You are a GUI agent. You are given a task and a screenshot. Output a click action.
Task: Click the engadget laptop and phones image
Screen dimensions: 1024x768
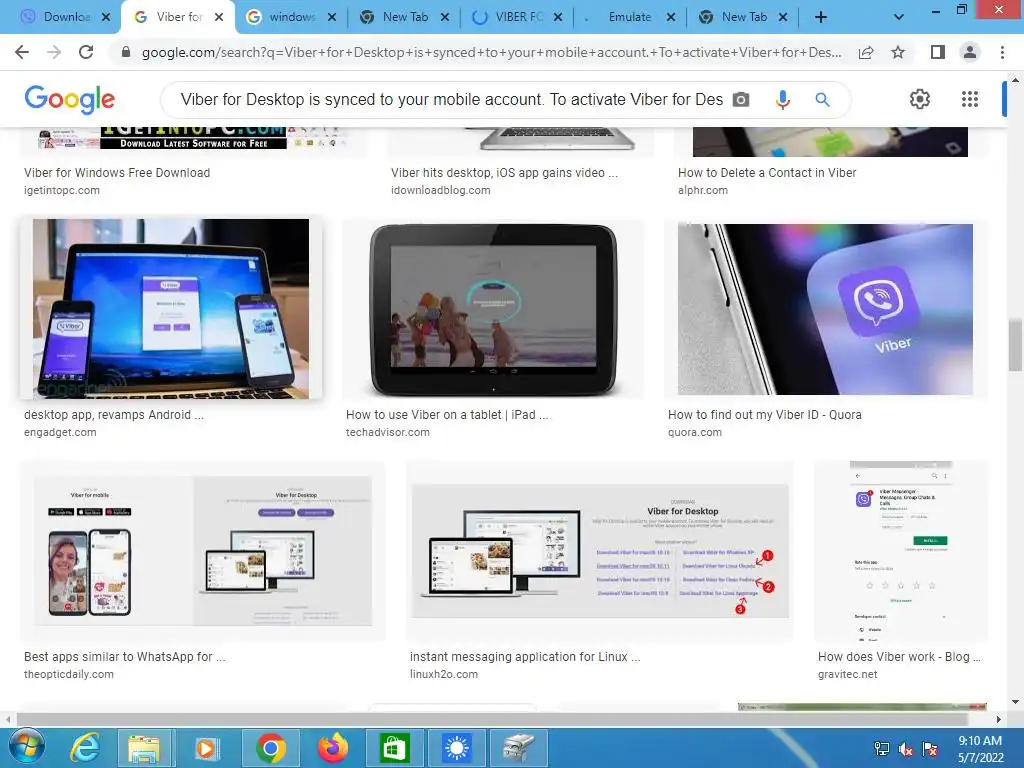pyautogui.click(x=170, y=309)
